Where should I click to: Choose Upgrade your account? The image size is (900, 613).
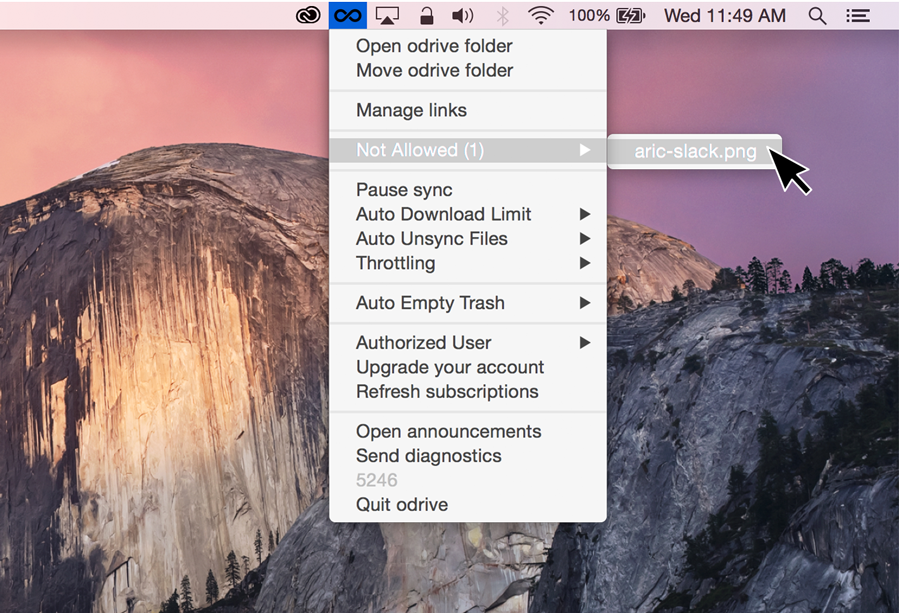coord(468,367)
